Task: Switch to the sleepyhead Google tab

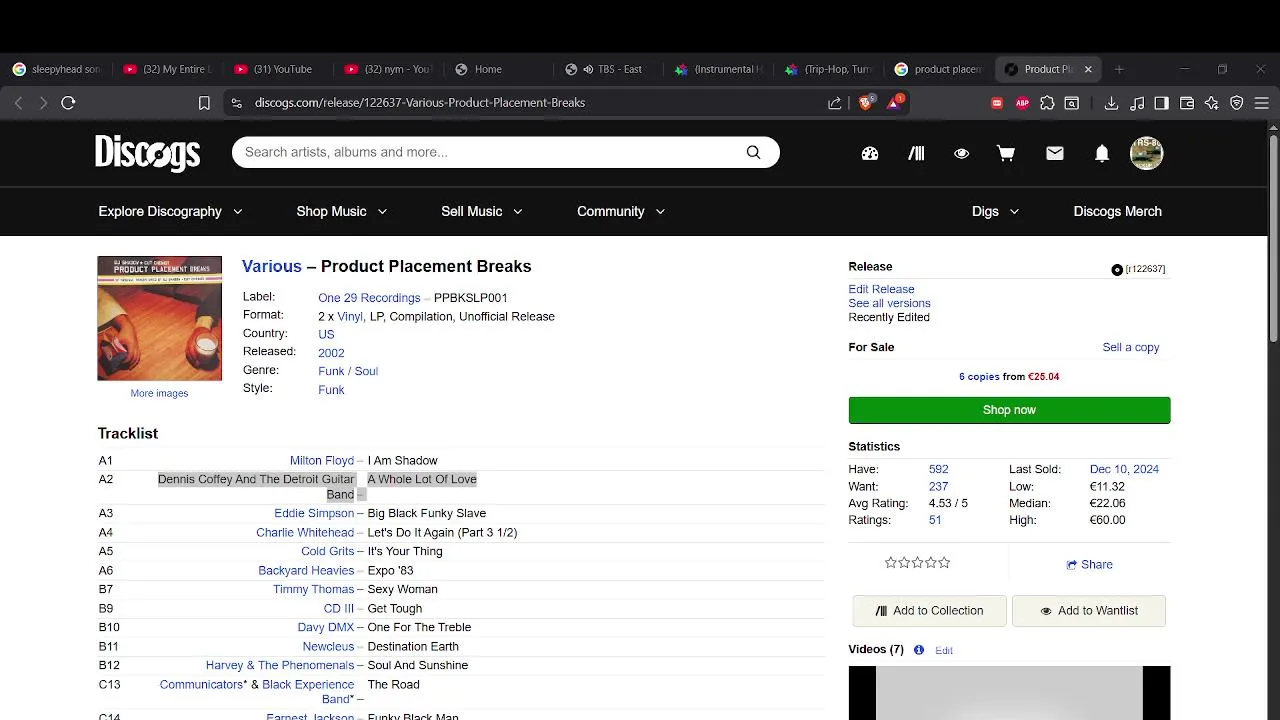Action: click(56, 69)
